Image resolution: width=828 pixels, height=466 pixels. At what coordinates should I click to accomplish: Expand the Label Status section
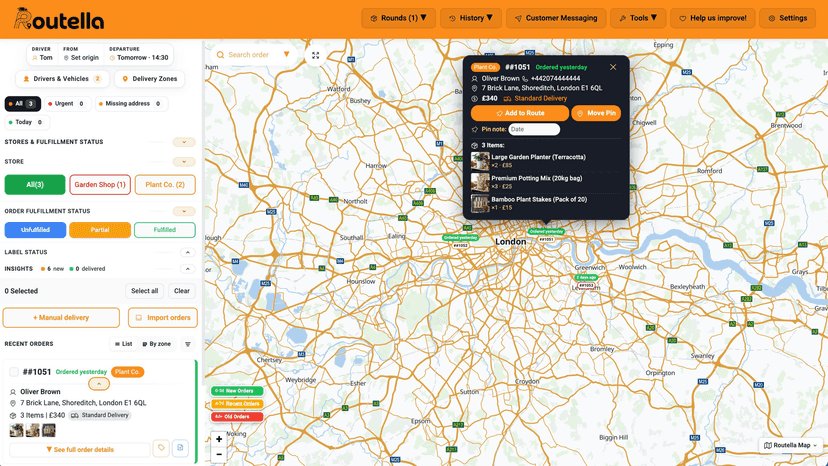pyautogui.click(x=187, y=252)
